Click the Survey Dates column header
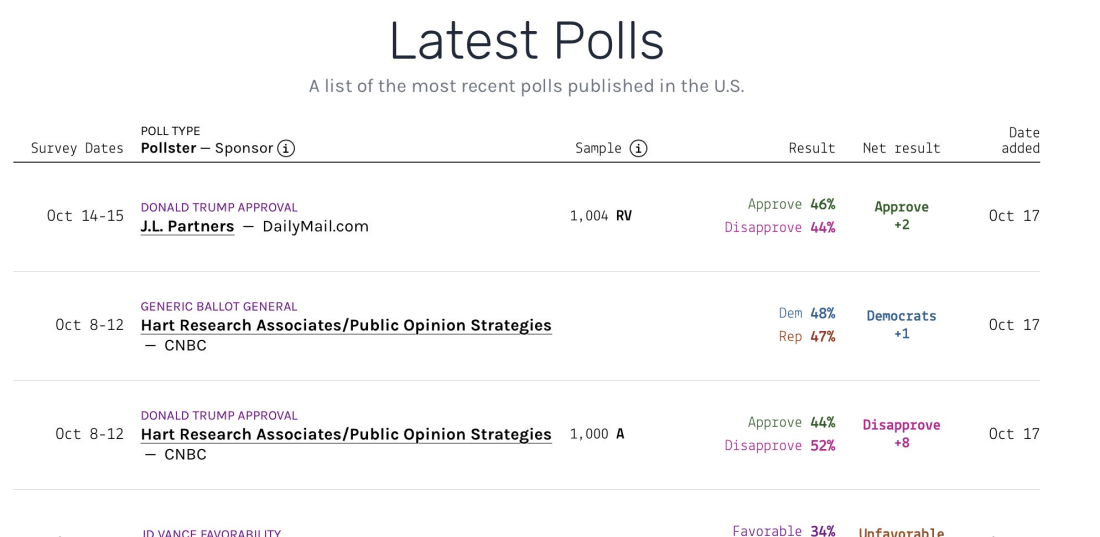The width and height of the screenshot is (1100, 537). pyautogui.click(x=77, y=148)
